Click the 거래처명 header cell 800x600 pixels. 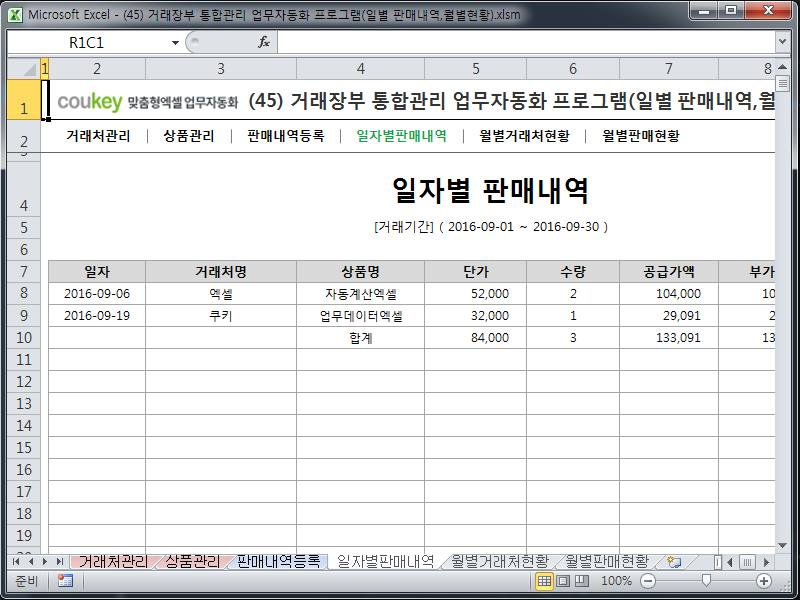221,272
